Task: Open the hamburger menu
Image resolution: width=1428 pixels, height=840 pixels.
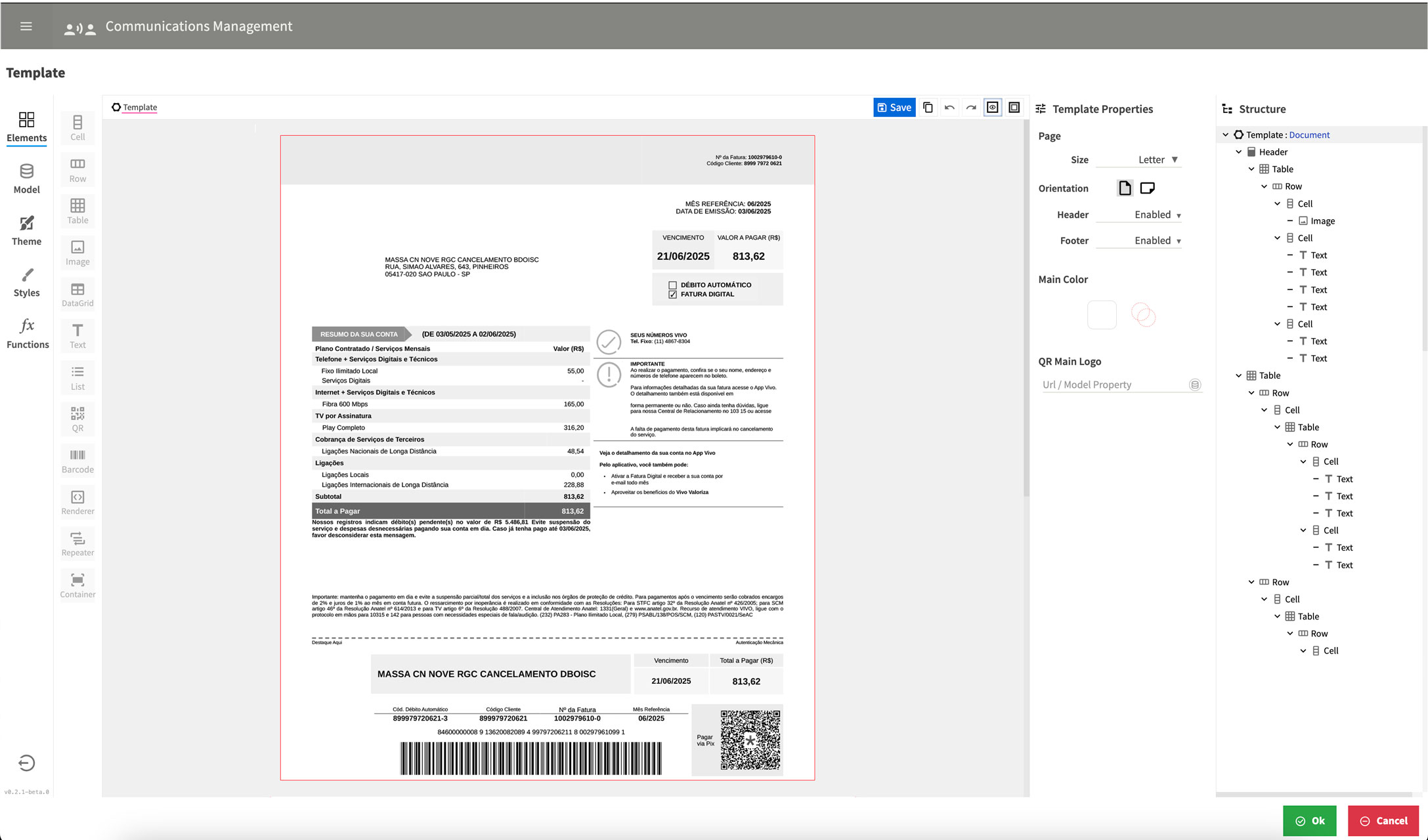Action: click(26, 26)
